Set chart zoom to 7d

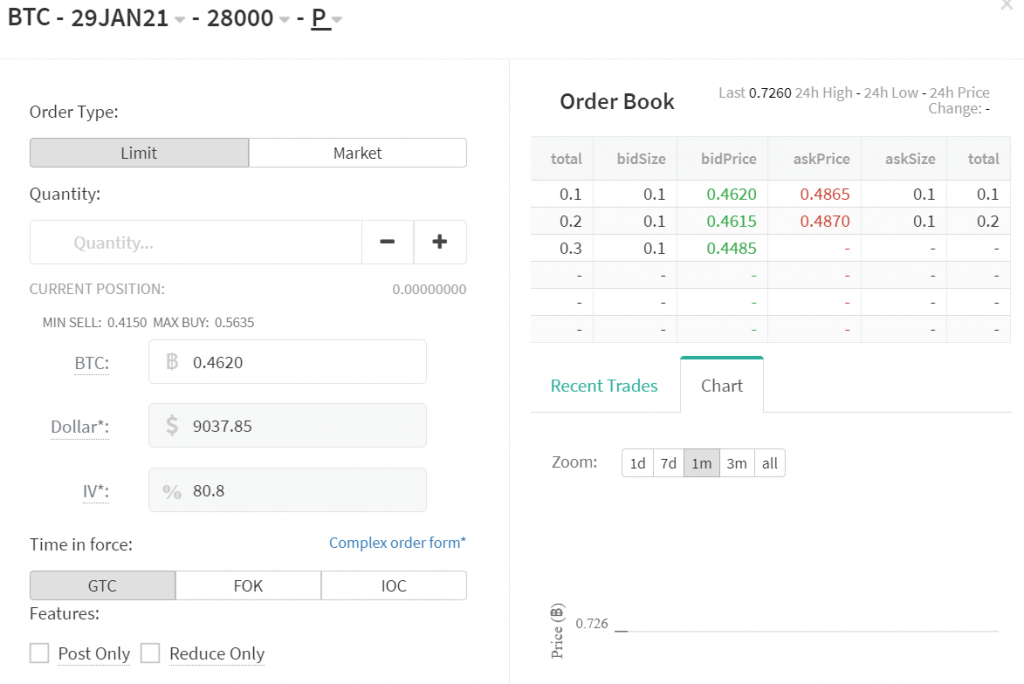click(x=668, y=463)
